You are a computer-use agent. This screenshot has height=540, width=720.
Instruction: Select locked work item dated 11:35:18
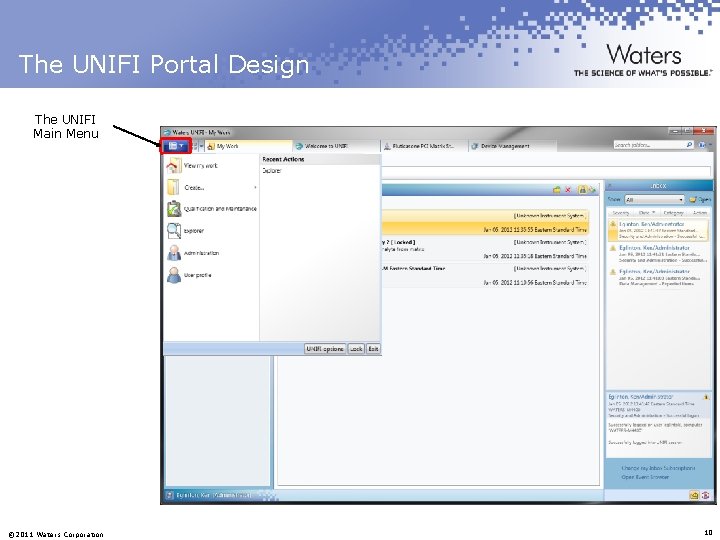click(x=484, y=249)
